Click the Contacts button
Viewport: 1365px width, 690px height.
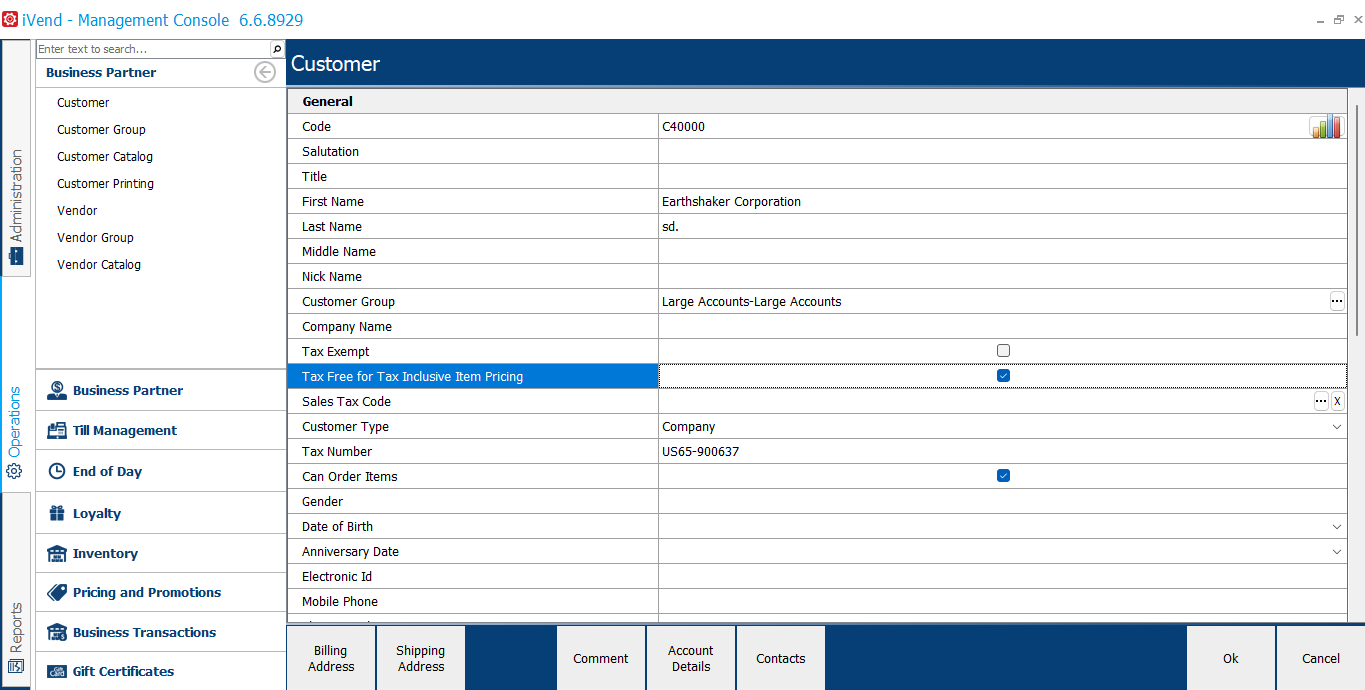coord(781,658)
